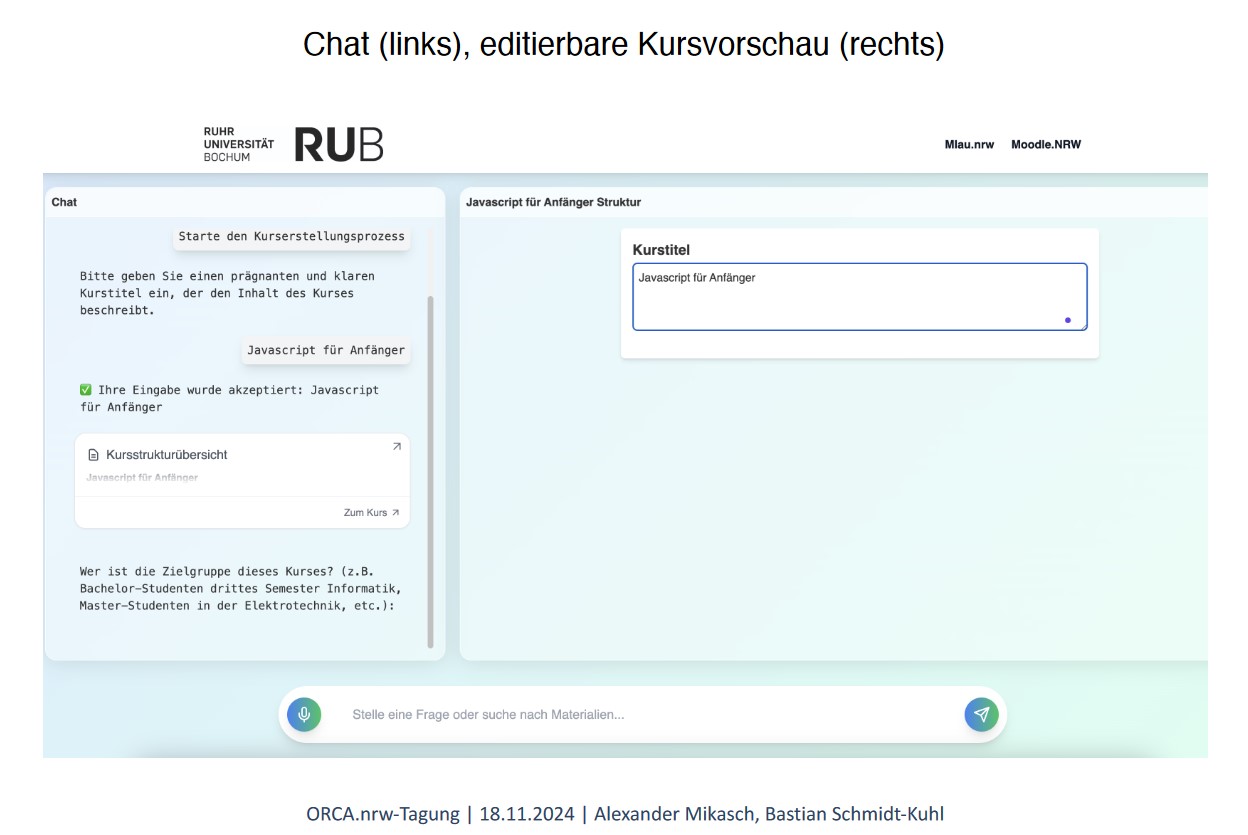Click the green checkmark before Ihre Eingabe
Screen dimensions: 1248x835
86,390
